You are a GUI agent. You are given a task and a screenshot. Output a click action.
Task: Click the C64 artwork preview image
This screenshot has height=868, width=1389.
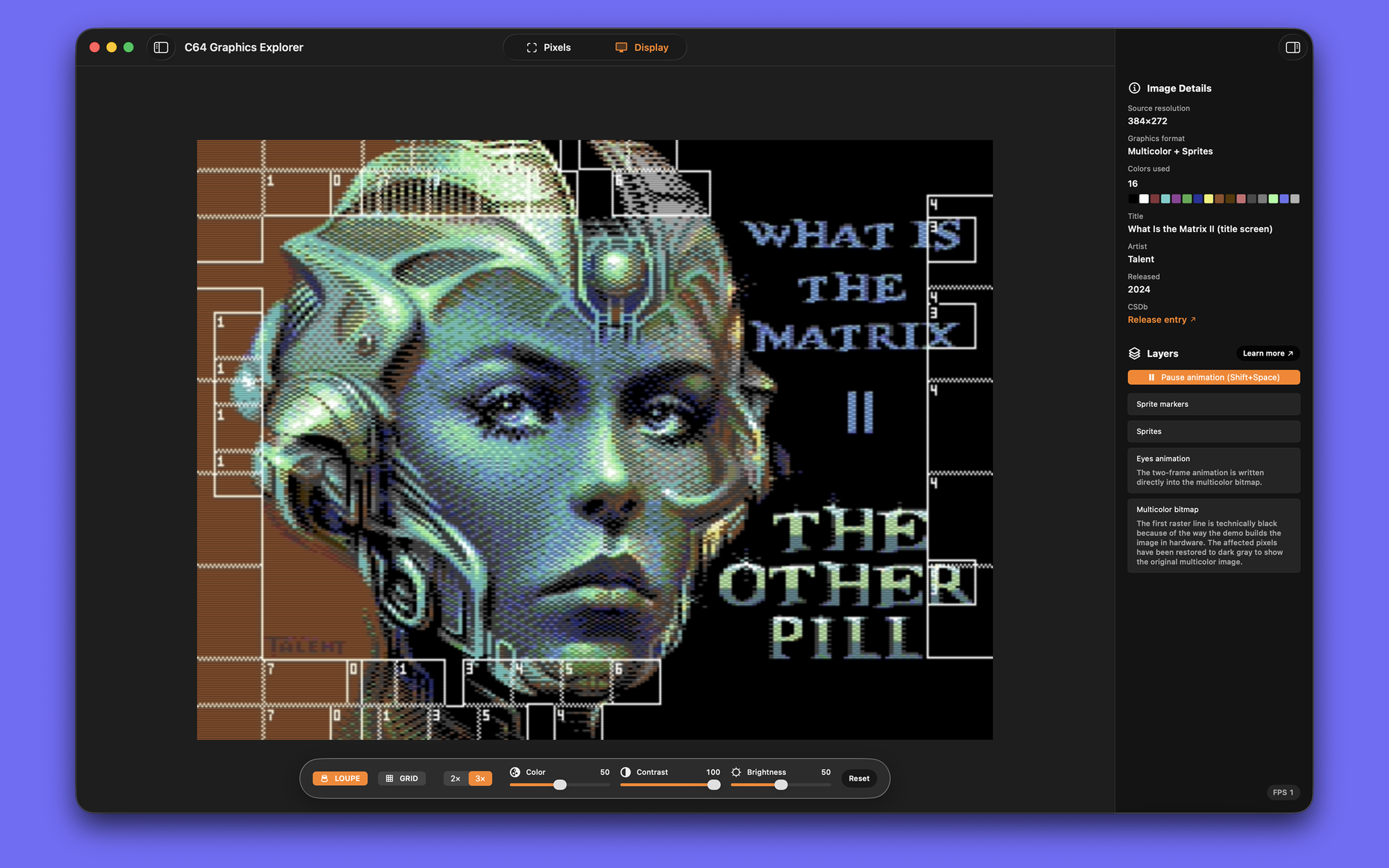coord(594,440)
